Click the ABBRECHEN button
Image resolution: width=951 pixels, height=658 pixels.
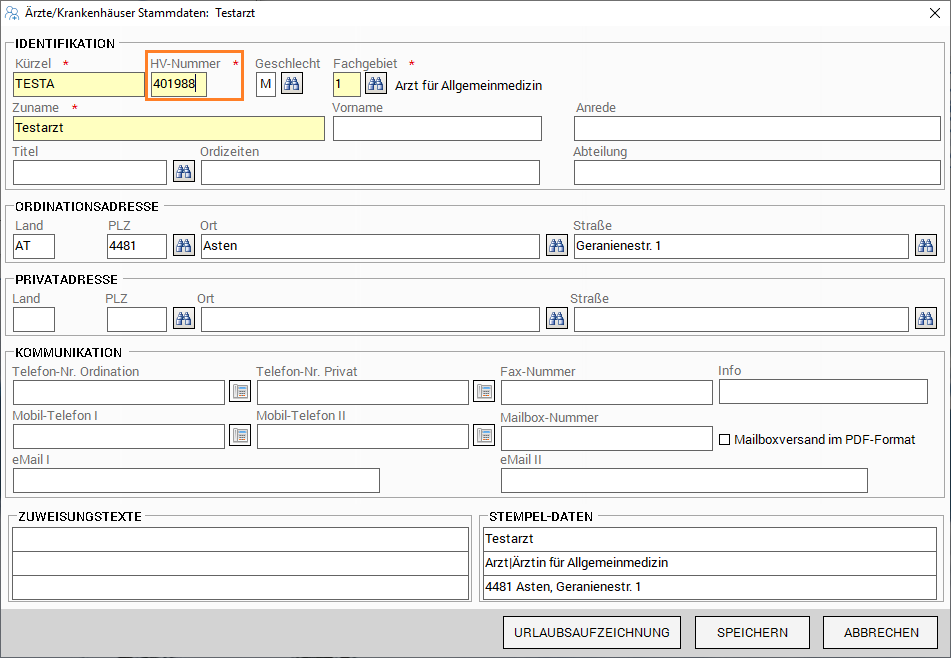[x=880, y=632]
